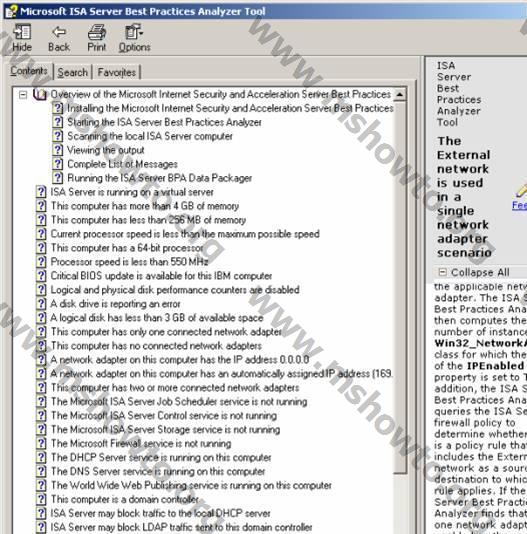Open 'ISA Server Control service is not running' topic
The image size is (527, 534).
pyautogui.click(x=164, y=416)
